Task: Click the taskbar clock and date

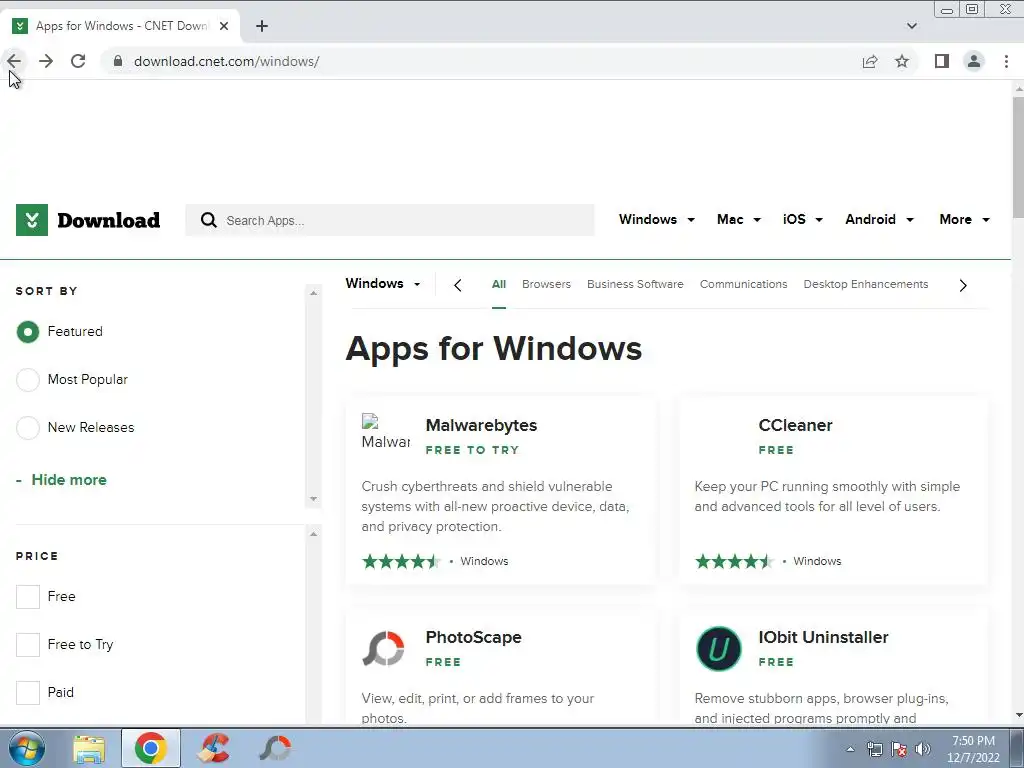Action: click(x=973, y=749)
